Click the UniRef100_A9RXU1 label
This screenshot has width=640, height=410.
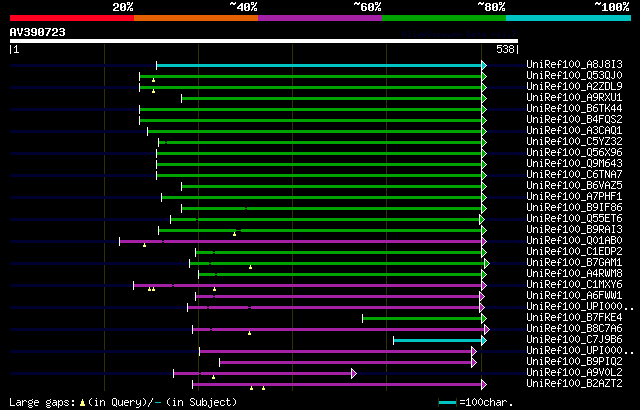(574, 98)
